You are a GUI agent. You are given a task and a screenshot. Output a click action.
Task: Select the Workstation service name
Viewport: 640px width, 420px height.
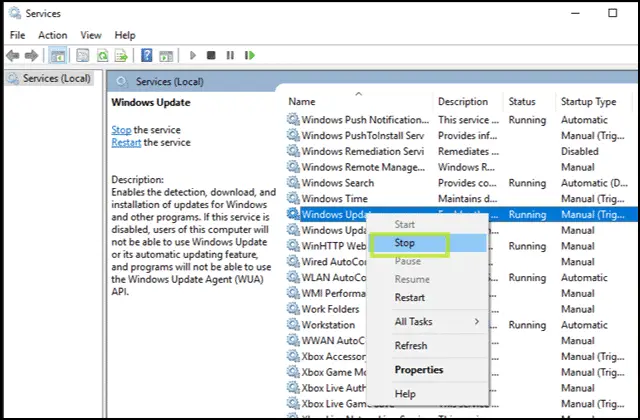pos(328,325)
